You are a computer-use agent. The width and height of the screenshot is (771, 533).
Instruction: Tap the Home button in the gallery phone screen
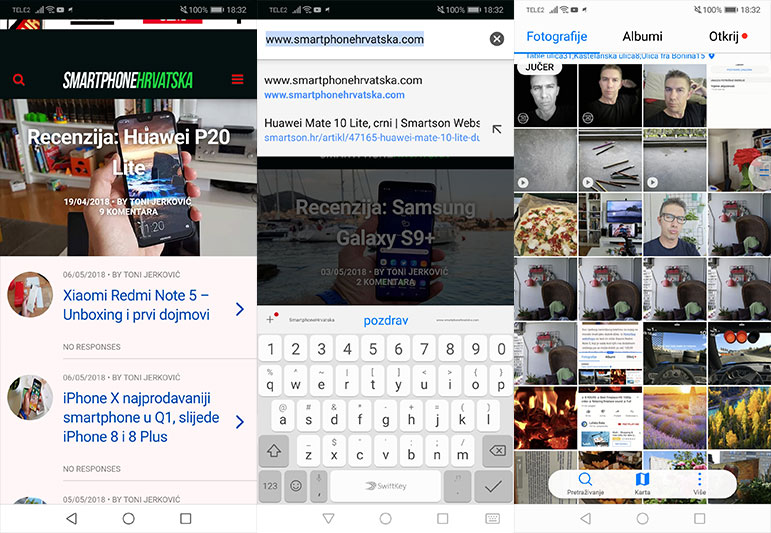coord(642,518)
